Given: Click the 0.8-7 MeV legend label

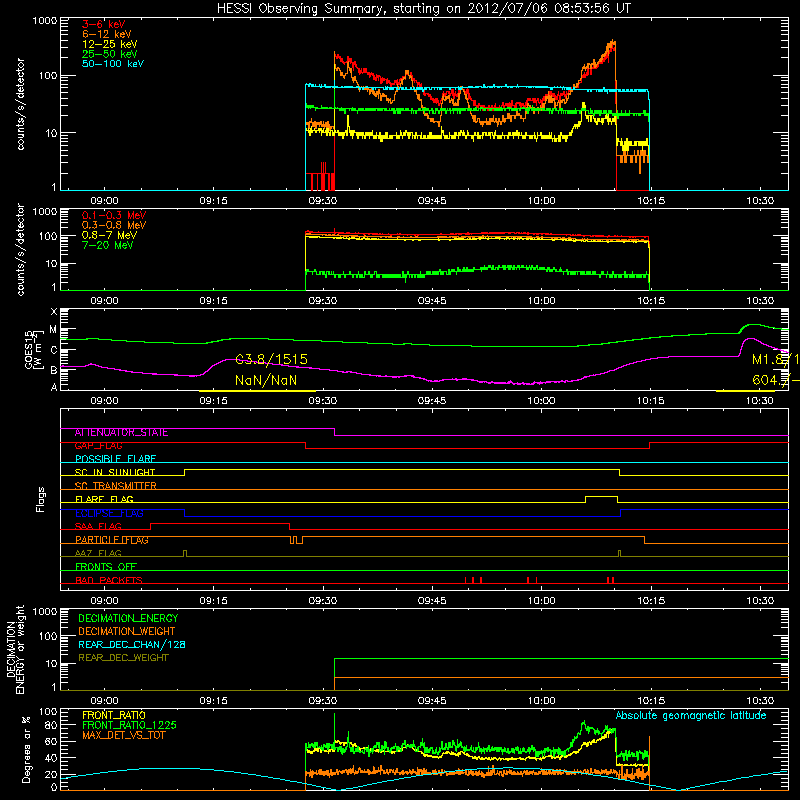Looking at the screenshot, I should pyautogui.click(x=109, y=235).
